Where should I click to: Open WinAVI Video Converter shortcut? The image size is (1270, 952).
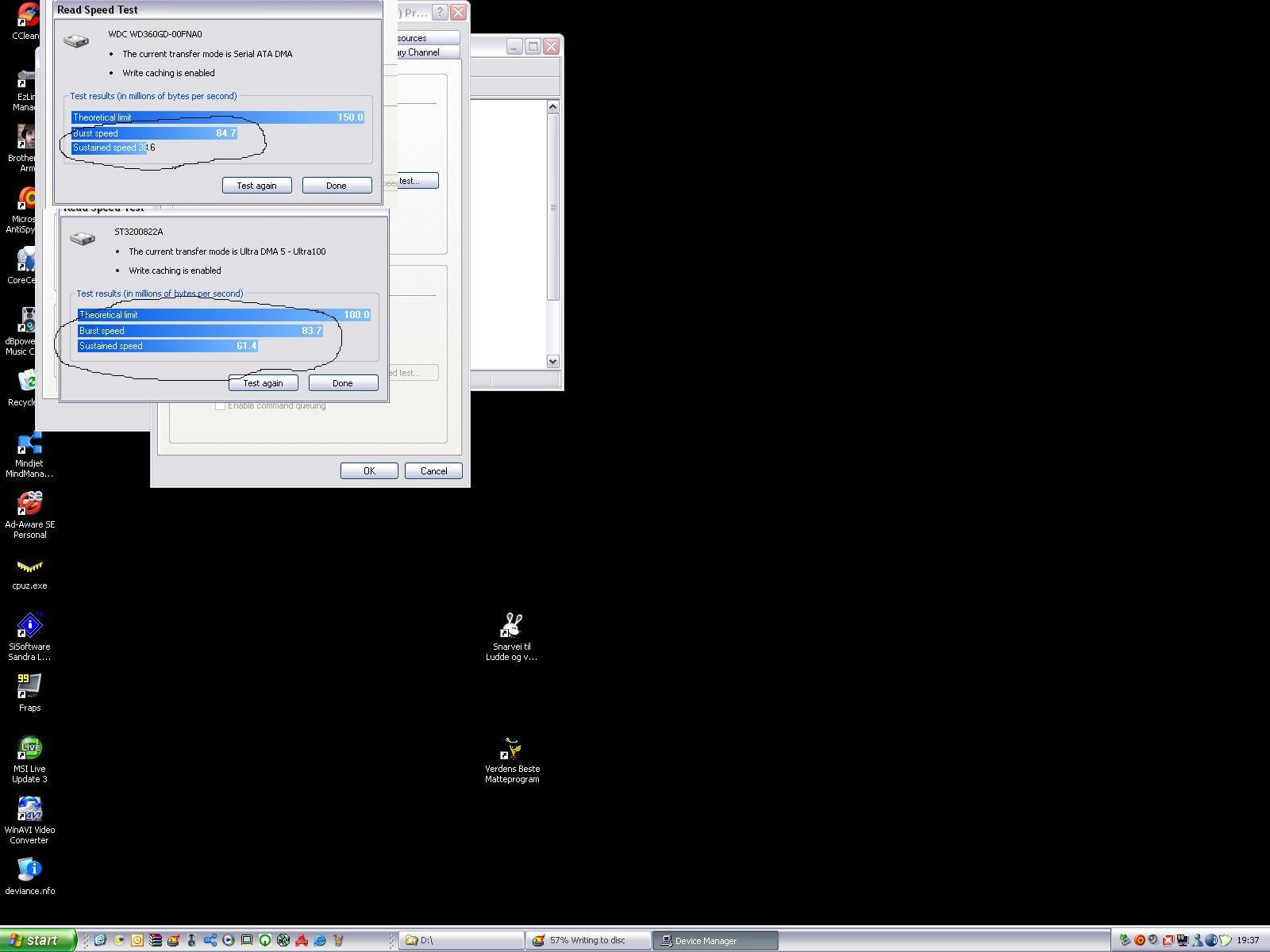click(x=29, y=820)
